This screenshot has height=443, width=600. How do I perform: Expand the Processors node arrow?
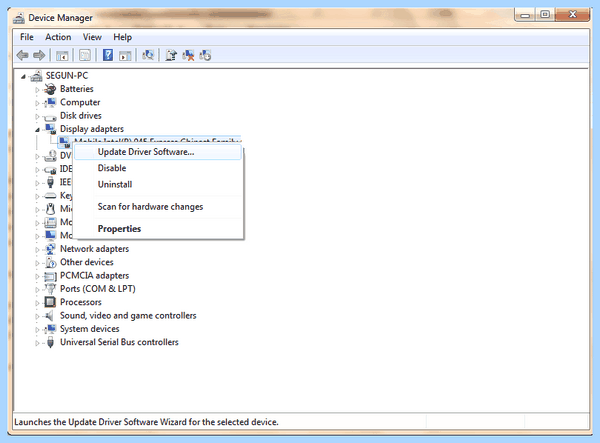(37, 303)
